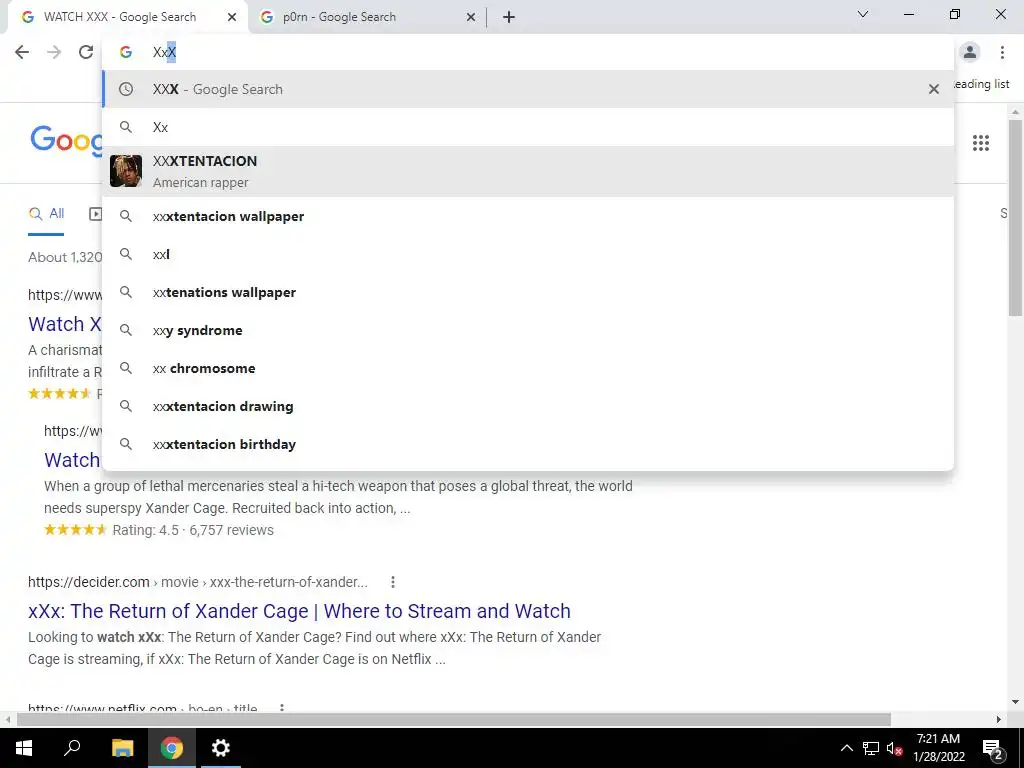Screen dimensions: 1024x768
Task: Choose the XXX - Google Search history suggestion
Action: [528, 89]
